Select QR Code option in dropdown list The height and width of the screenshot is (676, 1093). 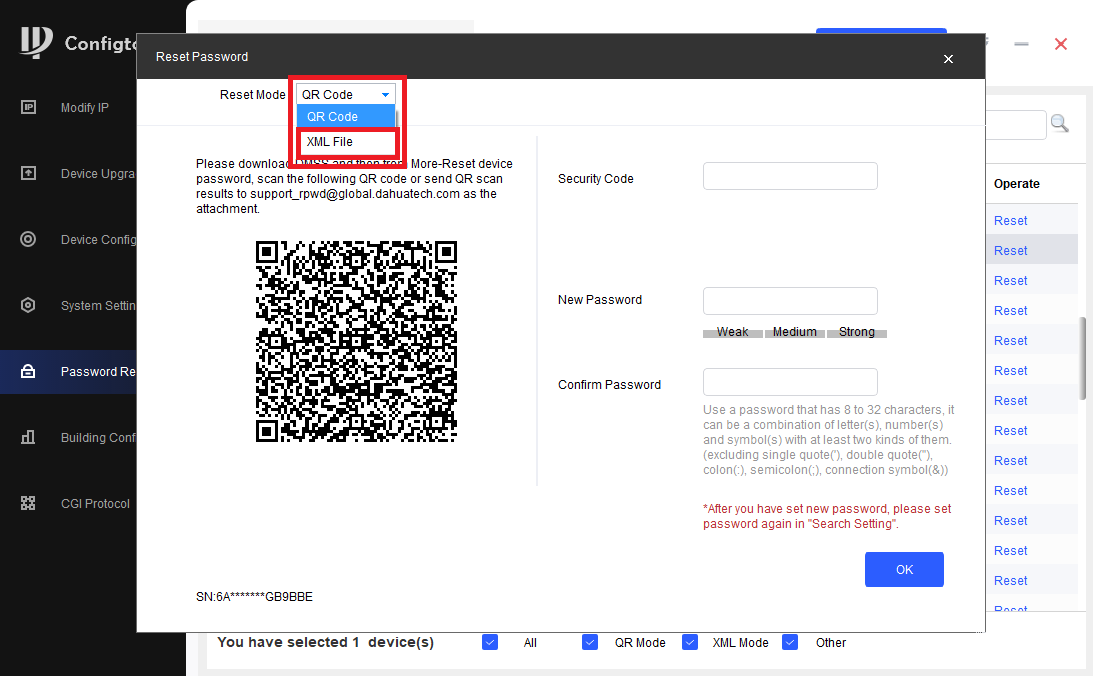coord(346,116)
